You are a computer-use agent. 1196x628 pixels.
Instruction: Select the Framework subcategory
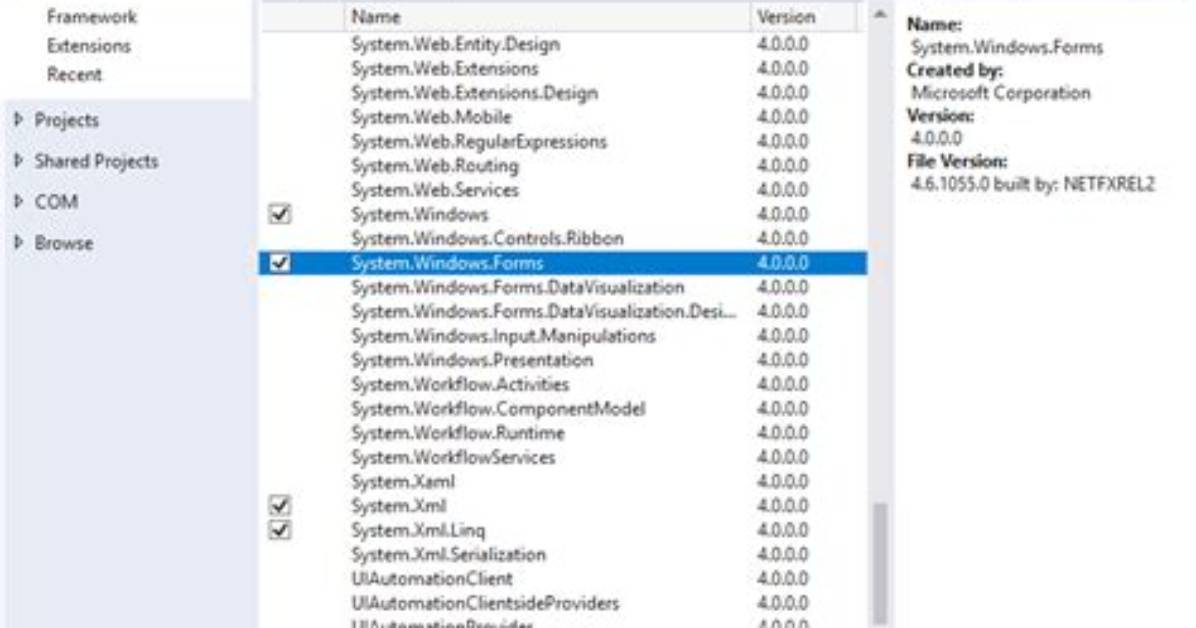[x=92, y=17]
